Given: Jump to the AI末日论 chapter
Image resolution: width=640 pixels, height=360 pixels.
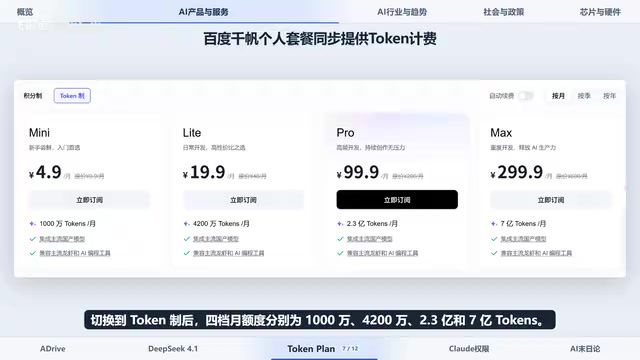Looking at the screenshot, I should (x=585, y=349).
